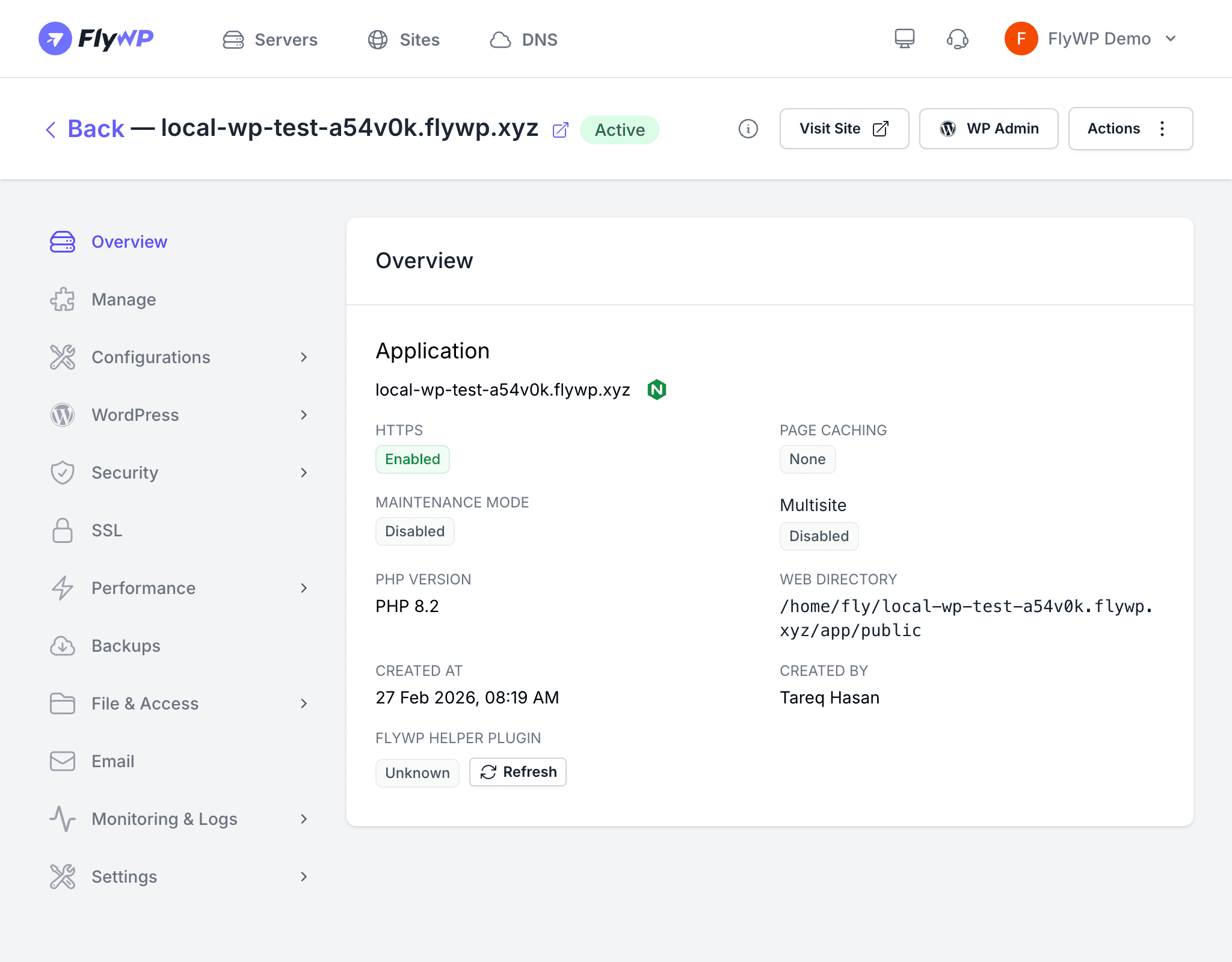
Task: Click the web directory path
Action: [x=966, y=618]
